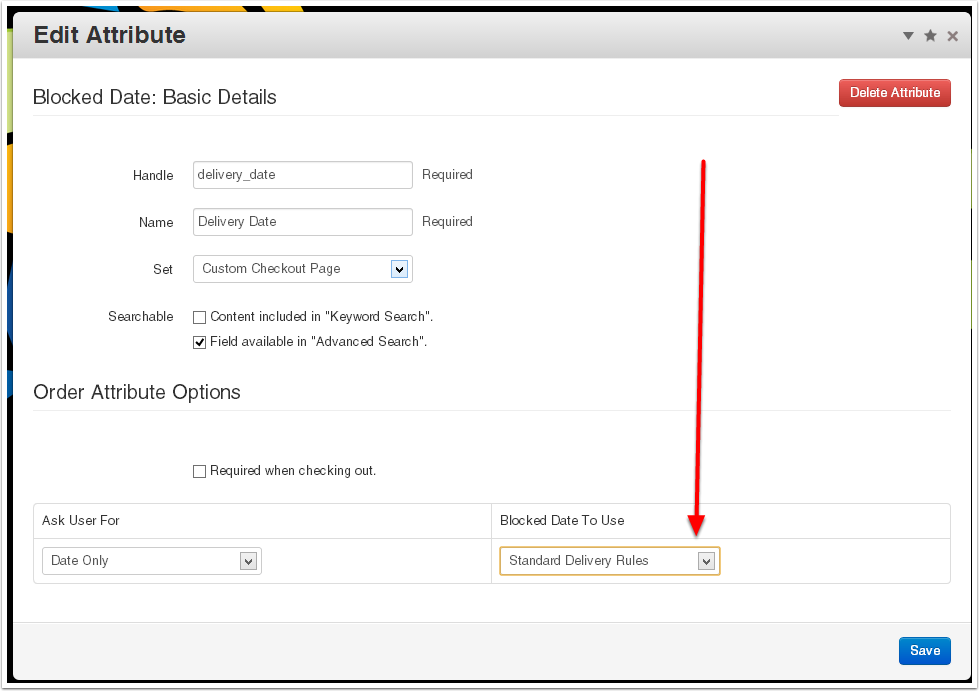
Task: Close the Edit Attribute dialog
Action: [952, 36]
